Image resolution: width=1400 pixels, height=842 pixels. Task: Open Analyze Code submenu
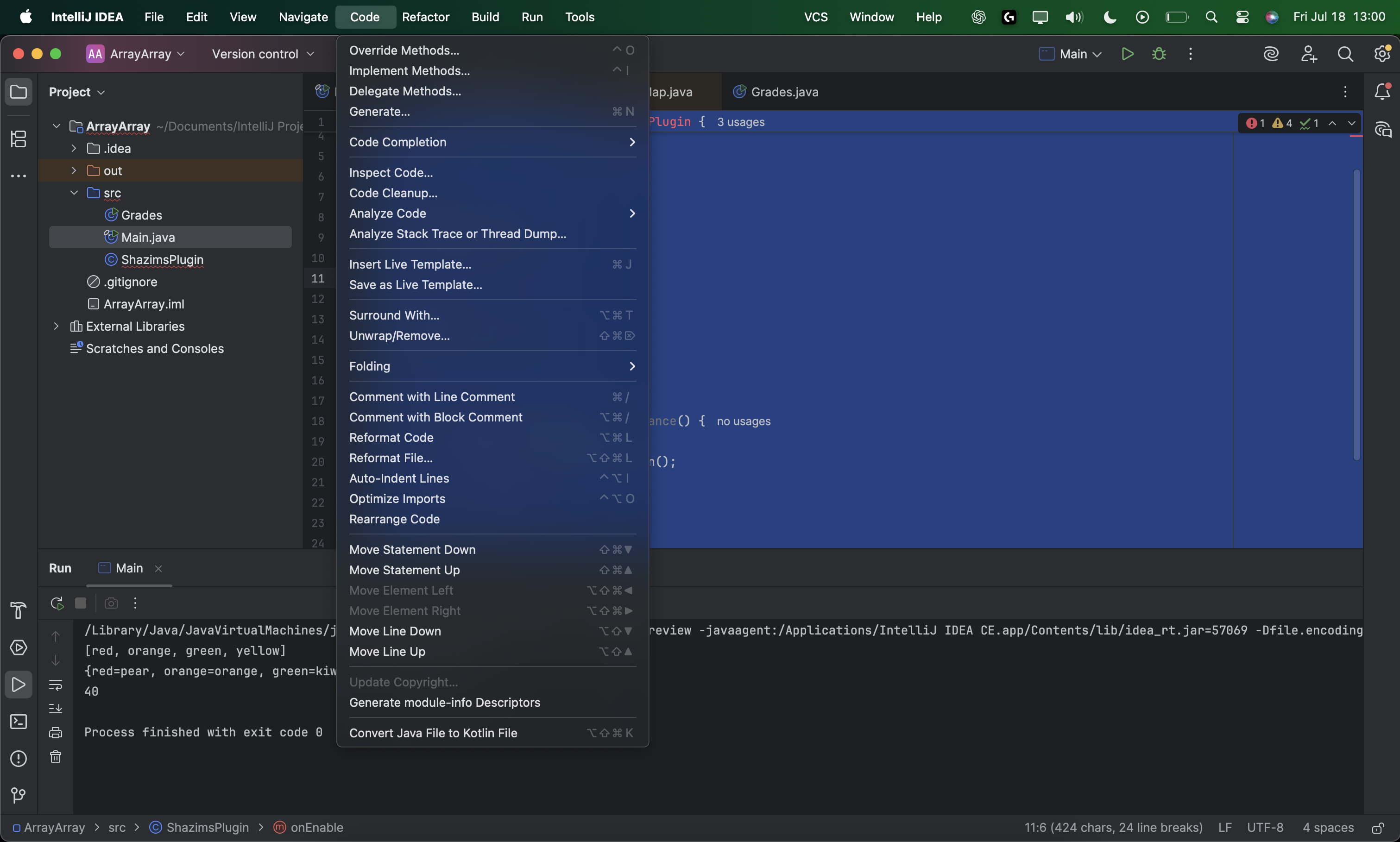coord(492,214)
